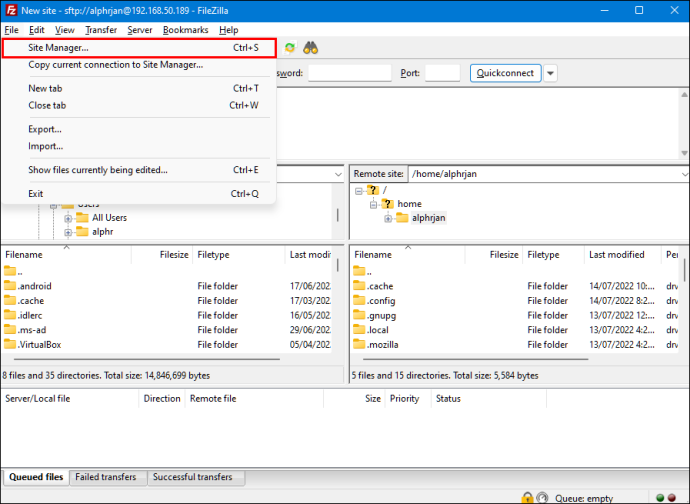Screen dimensions: 690x504
Task: Click the .mozilla folder icon
Action: pyautogui.click(x=359, y=344)
